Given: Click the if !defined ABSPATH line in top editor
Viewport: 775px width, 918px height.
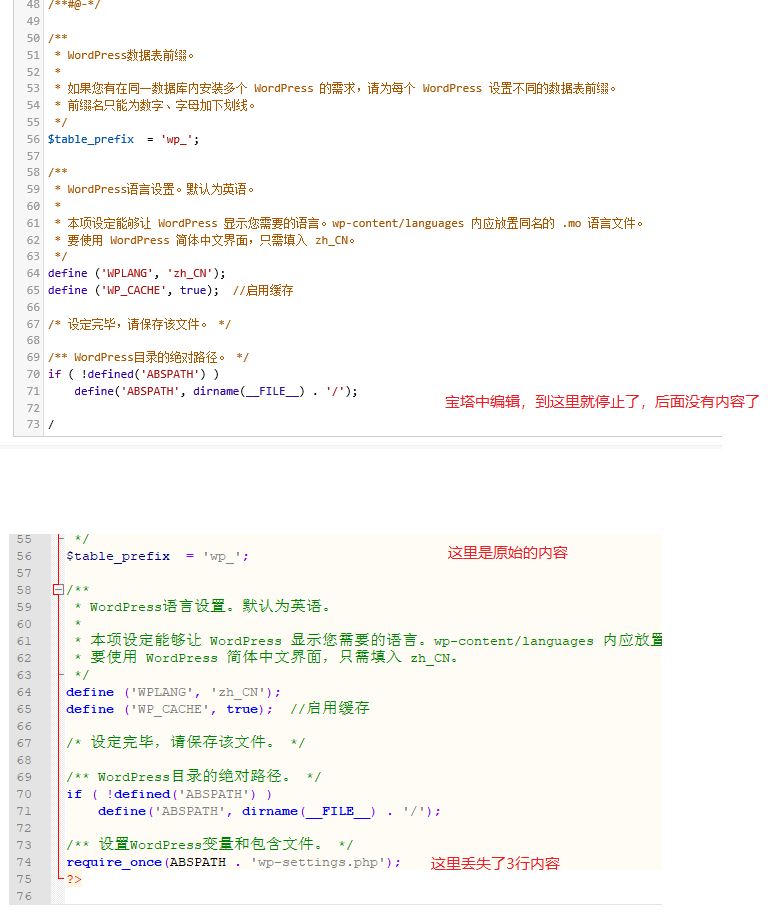Looking at the screenshot, I should (x=133, y=374).
